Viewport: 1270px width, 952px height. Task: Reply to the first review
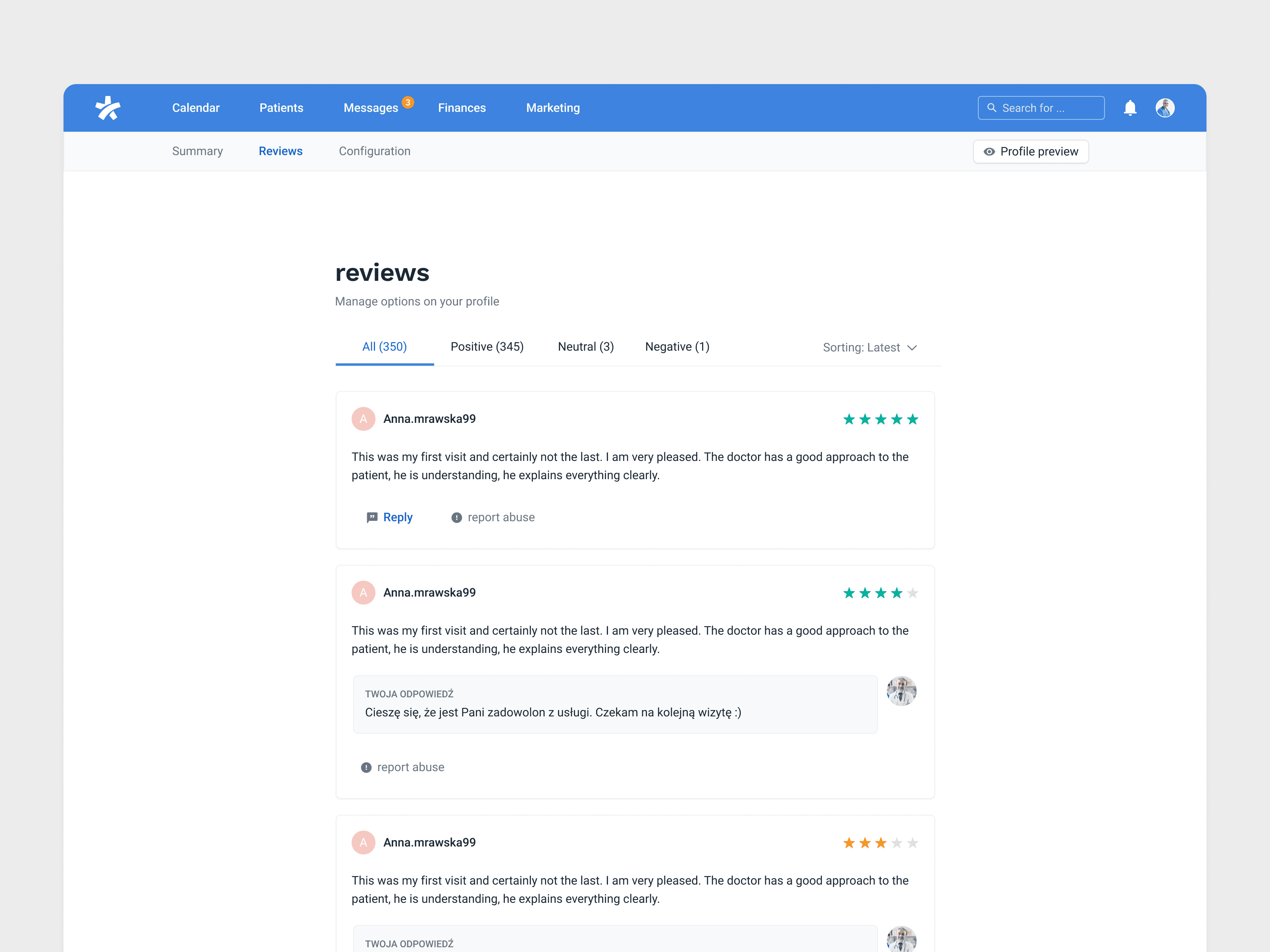click(x=389, y=517)
